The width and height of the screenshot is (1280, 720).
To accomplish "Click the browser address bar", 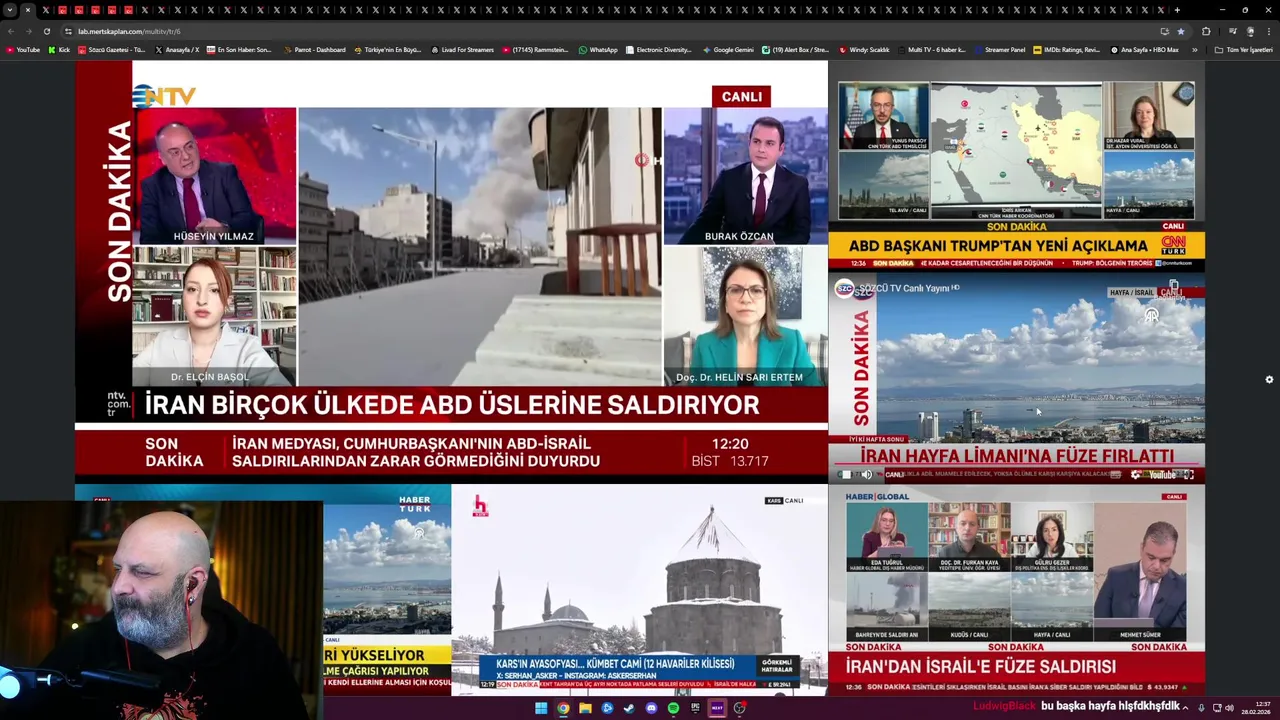I will [600, 31].
